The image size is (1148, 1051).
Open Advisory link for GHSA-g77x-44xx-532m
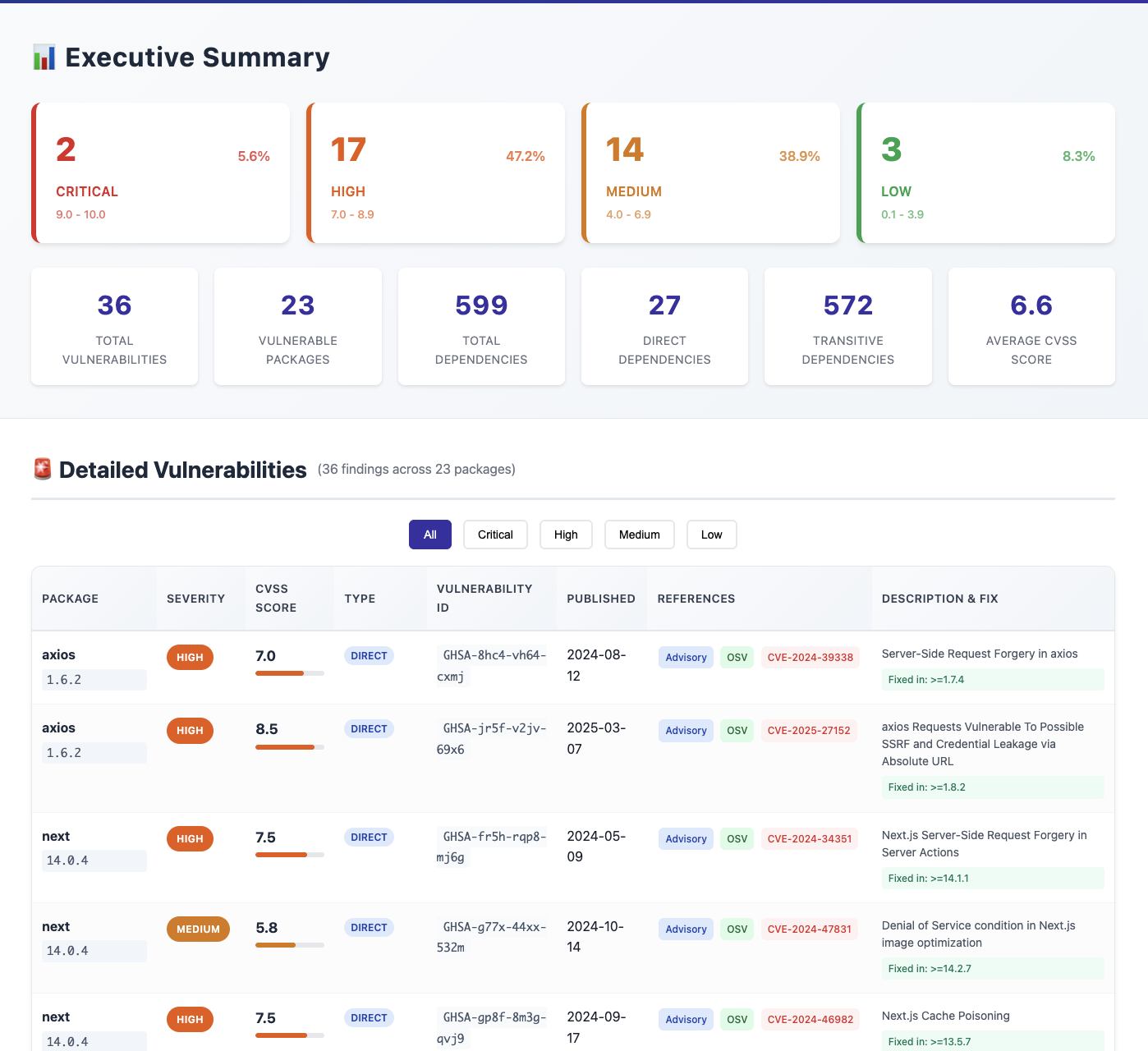click(x=686, y=929)
